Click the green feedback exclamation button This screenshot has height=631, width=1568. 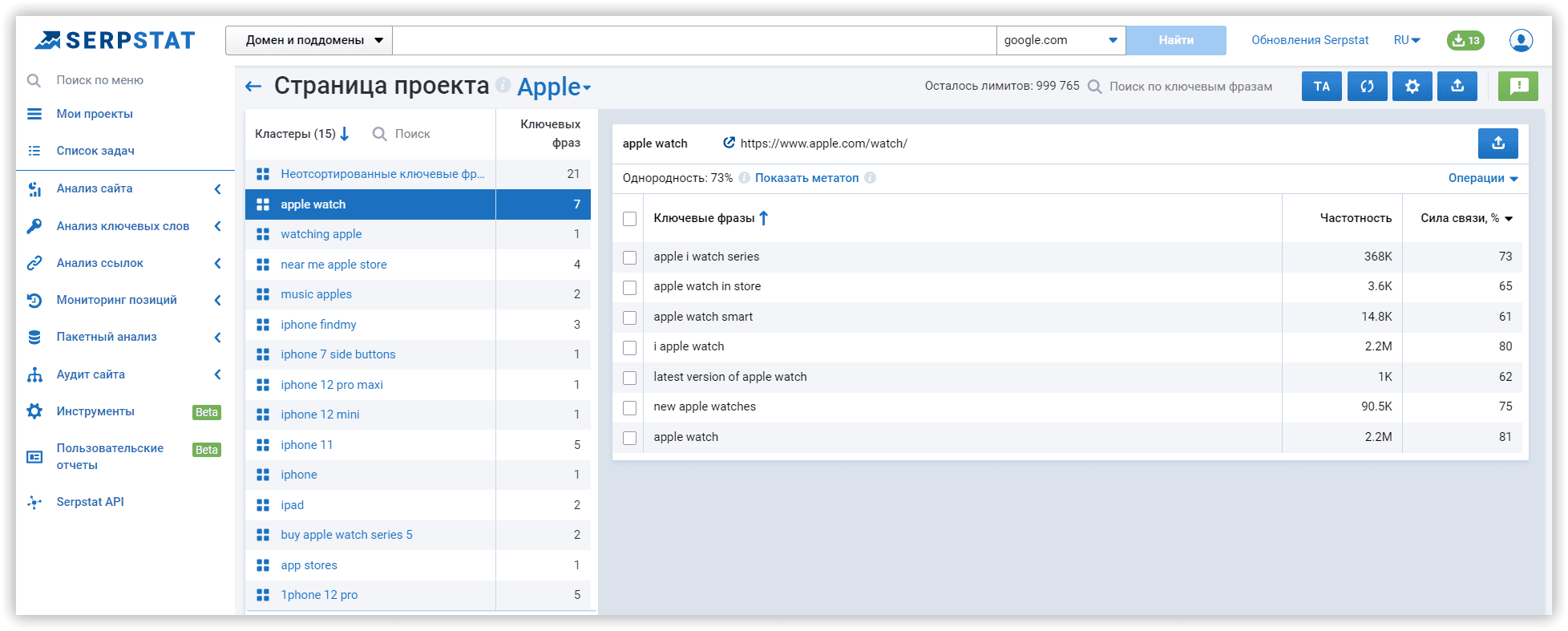click(1518, 87)
